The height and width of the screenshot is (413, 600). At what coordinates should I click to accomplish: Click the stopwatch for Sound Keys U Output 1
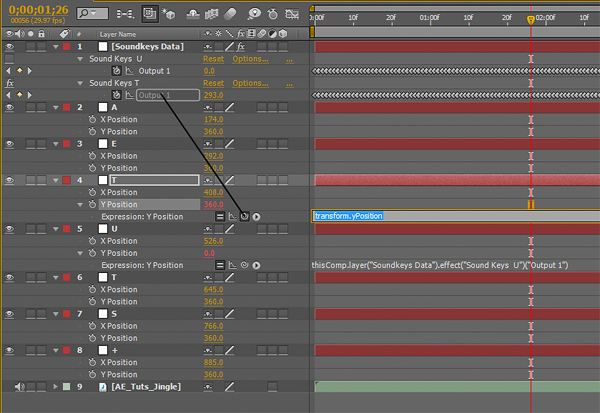116,71
